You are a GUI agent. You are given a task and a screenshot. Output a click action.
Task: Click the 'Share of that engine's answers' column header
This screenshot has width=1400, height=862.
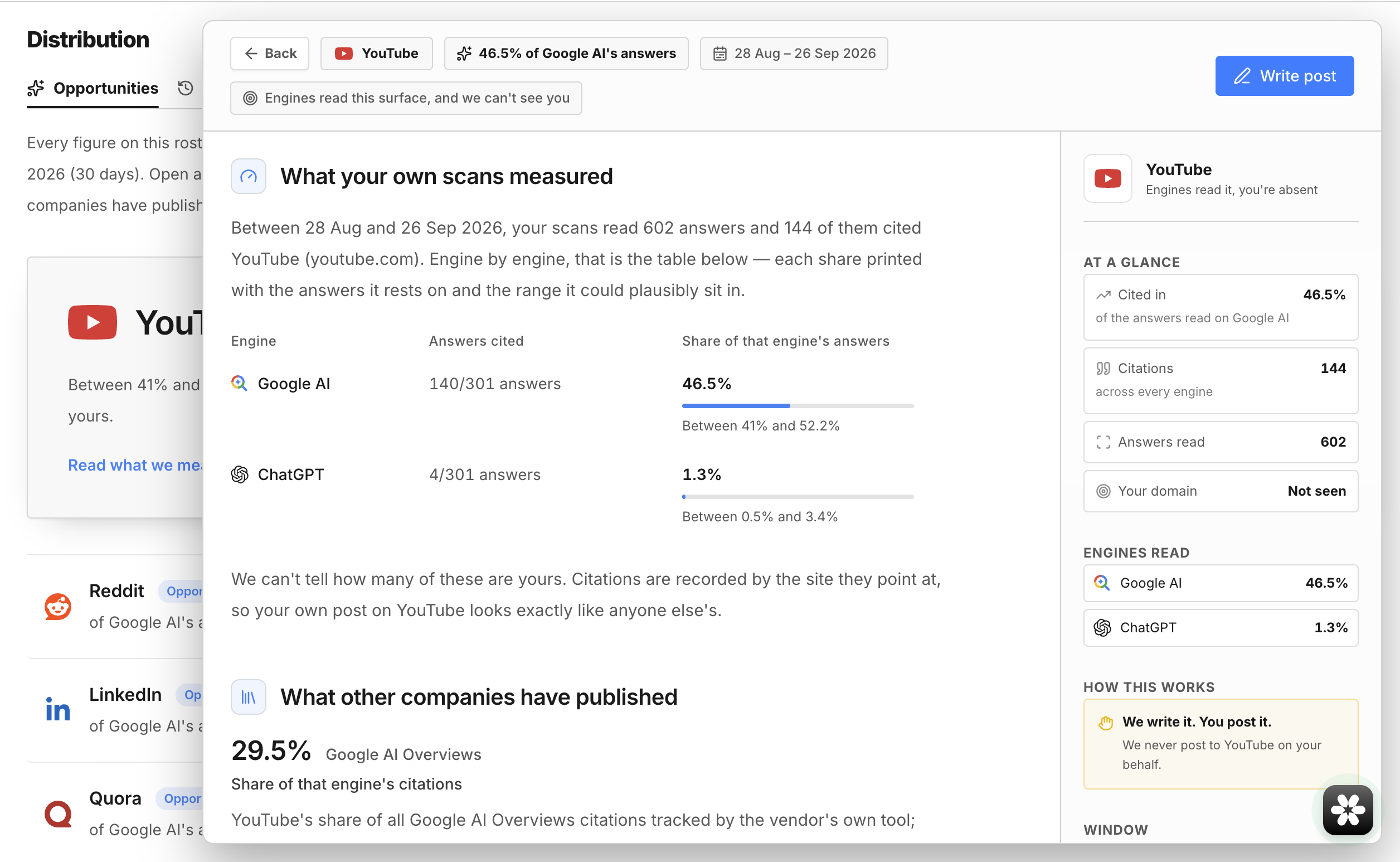click(785, 341)
